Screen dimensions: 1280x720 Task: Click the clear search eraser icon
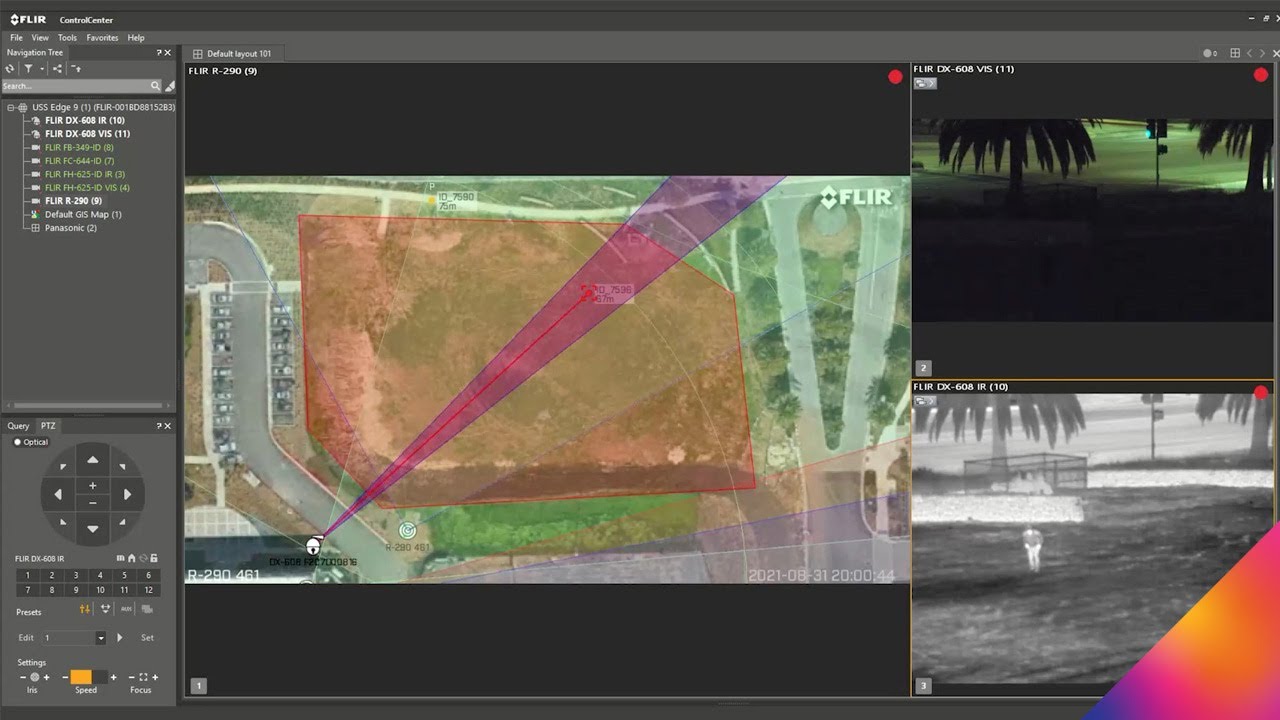pyautogui.click(x=170, y=86)
